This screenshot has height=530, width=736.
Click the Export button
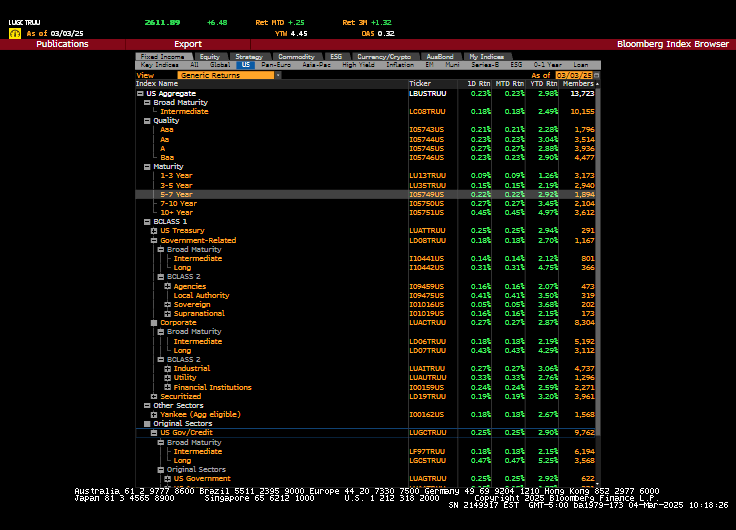pyautogui.click(x=188, y=44)
